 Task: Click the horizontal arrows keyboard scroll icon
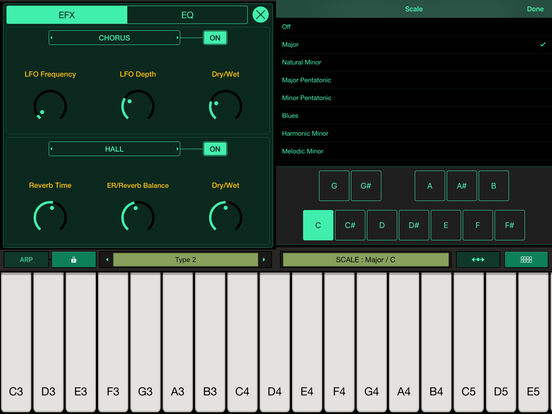point(478,260)
